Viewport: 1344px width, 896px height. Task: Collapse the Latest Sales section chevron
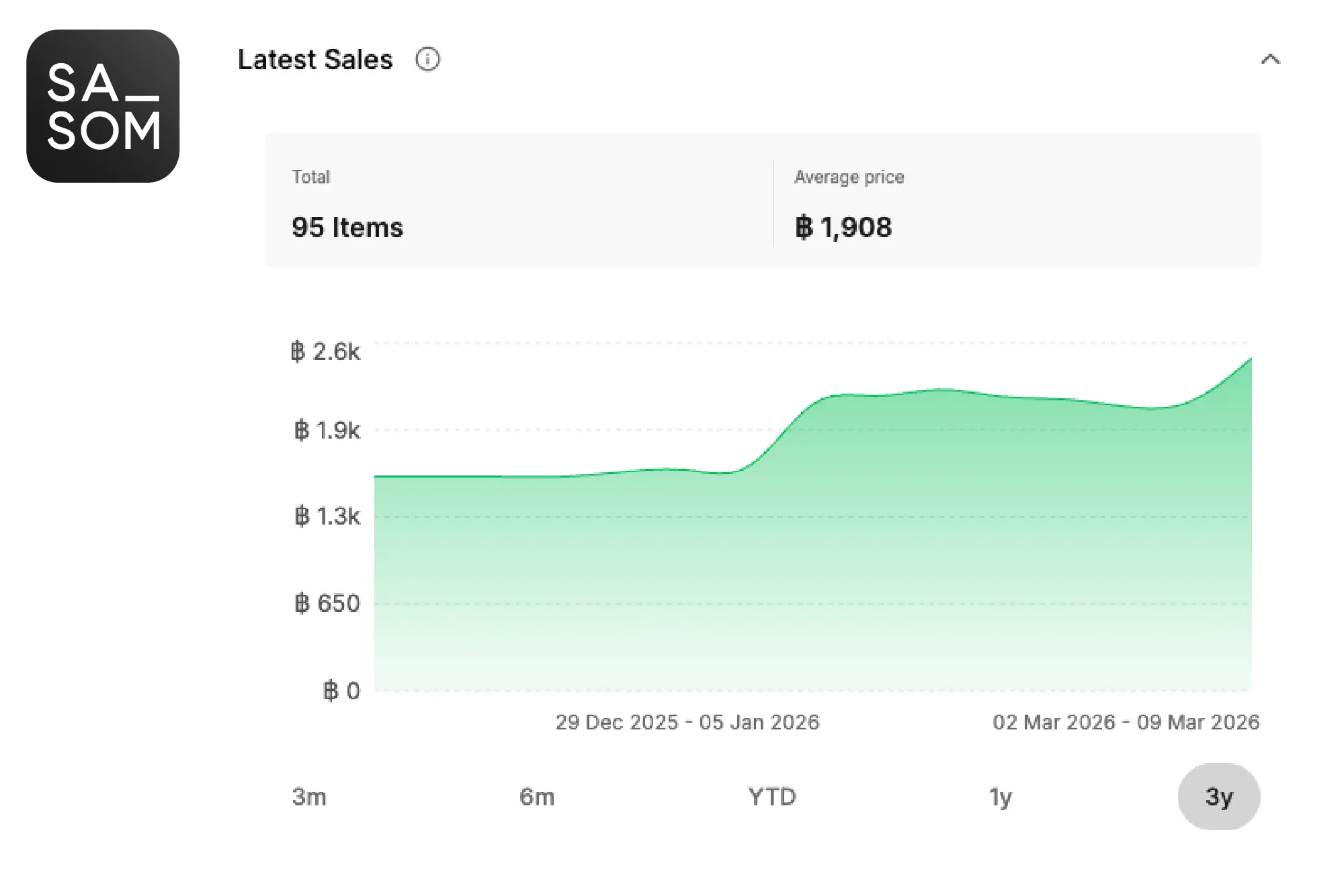[x=1269, y=60]
